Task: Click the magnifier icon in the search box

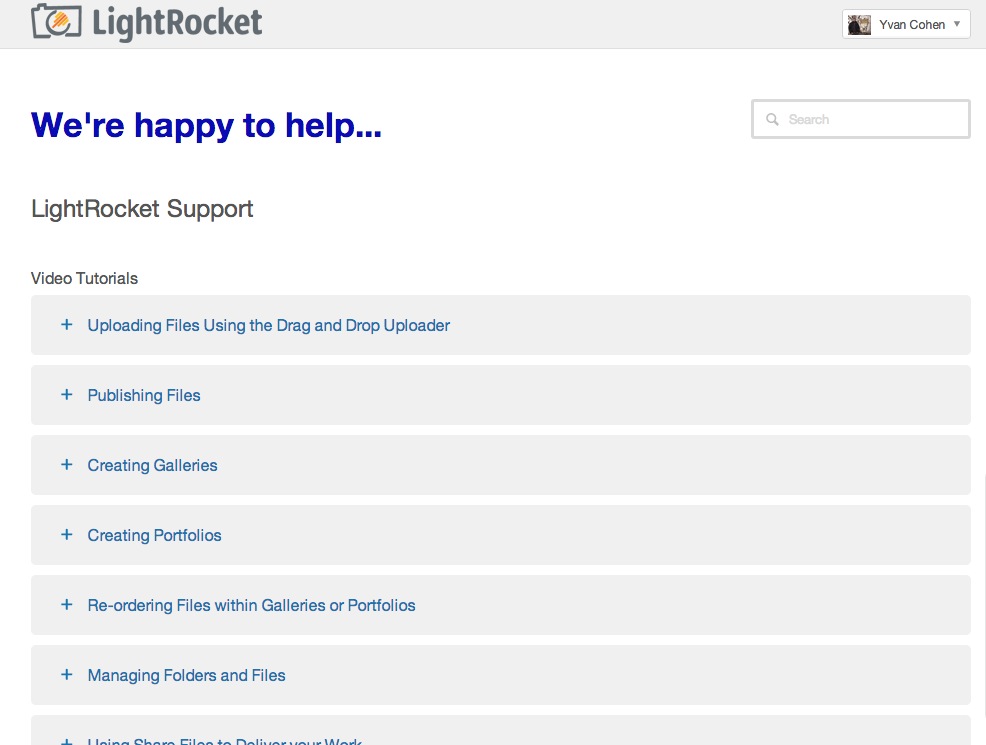Action: [772, 119]
